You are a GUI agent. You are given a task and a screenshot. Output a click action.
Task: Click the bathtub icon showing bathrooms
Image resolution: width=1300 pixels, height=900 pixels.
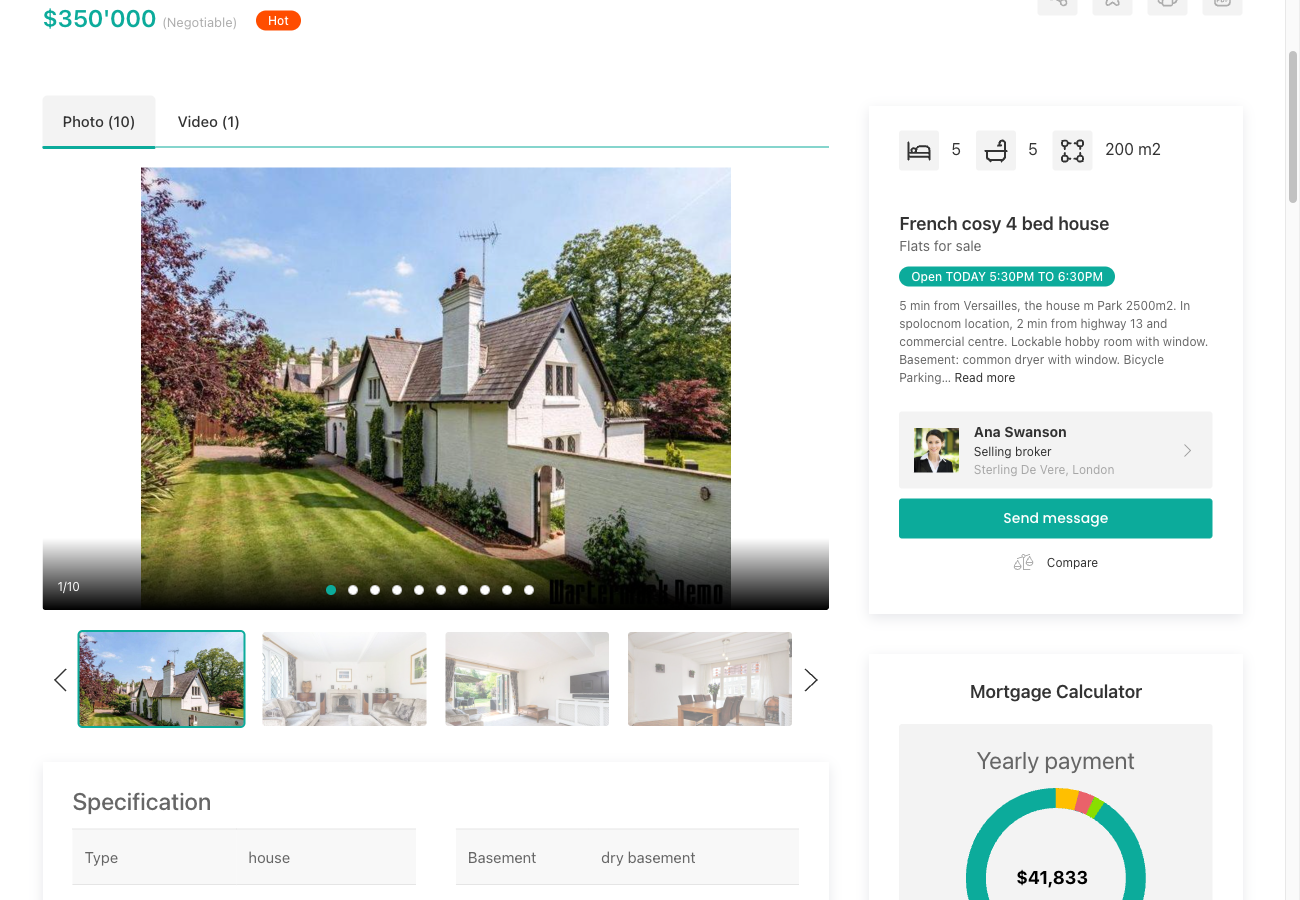coord(995,149)
